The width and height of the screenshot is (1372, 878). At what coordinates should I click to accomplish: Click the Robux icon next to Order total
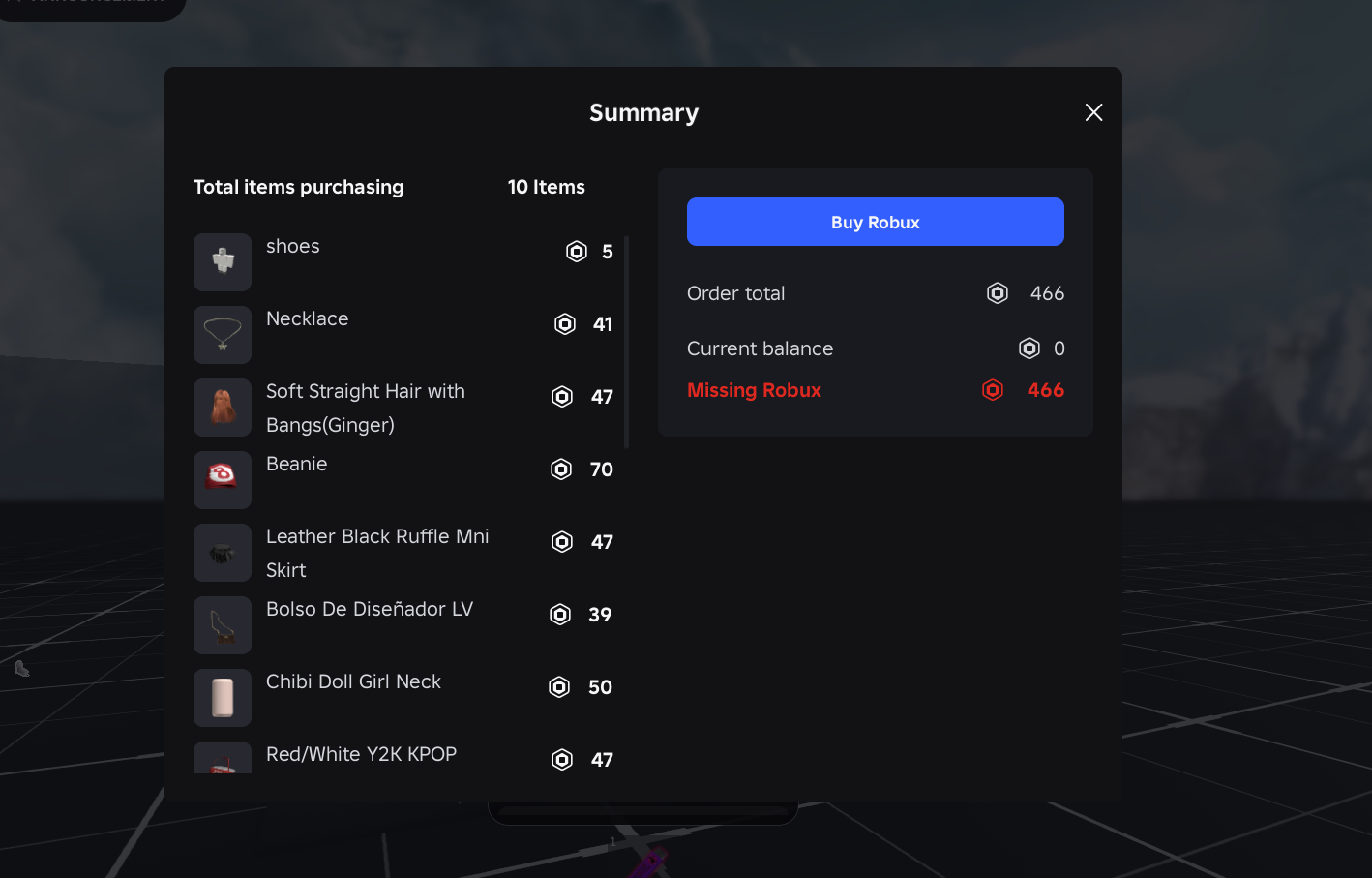pyautogui.click(x=998, y=292)
